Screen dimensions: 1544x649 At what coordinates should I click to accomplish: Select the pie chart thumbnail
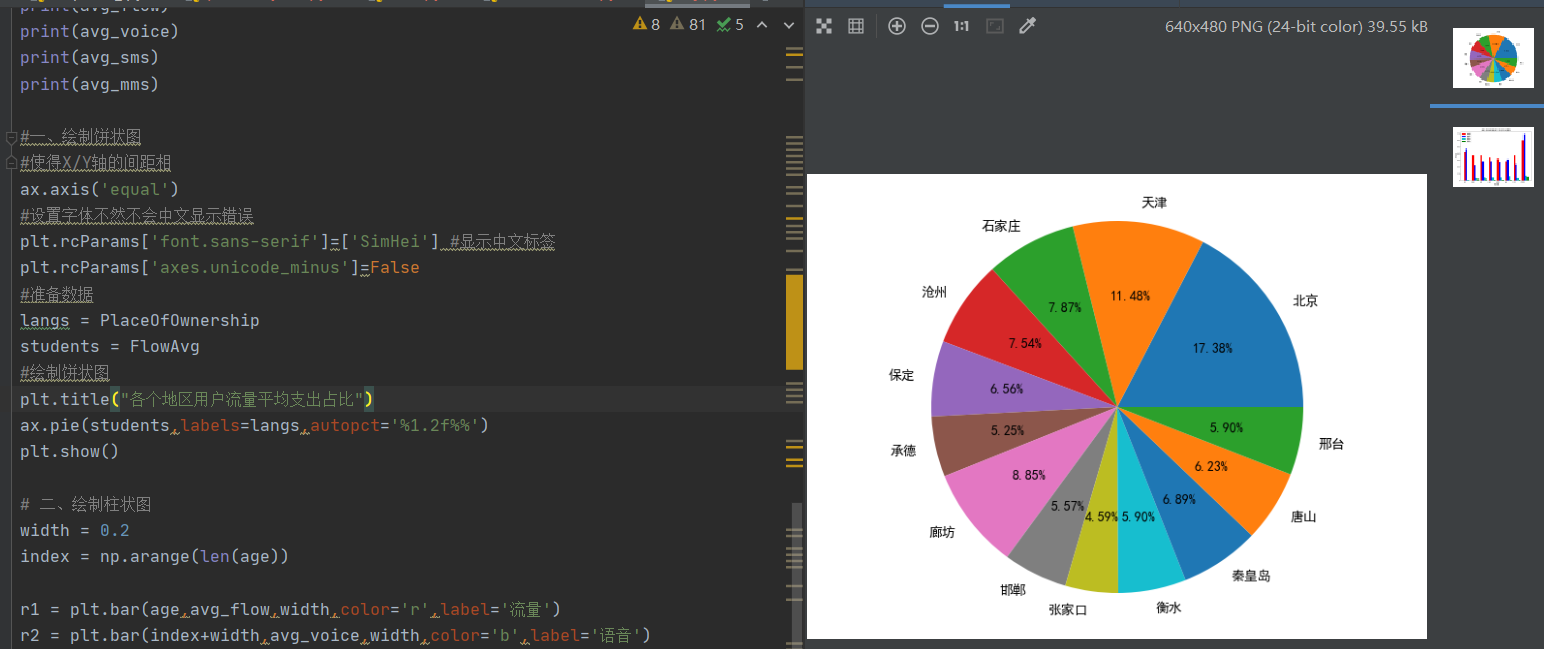1493,58
